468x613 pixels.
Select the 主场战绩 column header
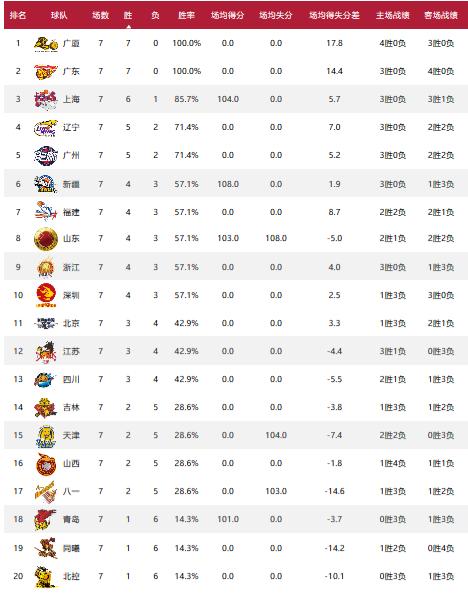click(x=393, y=15)
